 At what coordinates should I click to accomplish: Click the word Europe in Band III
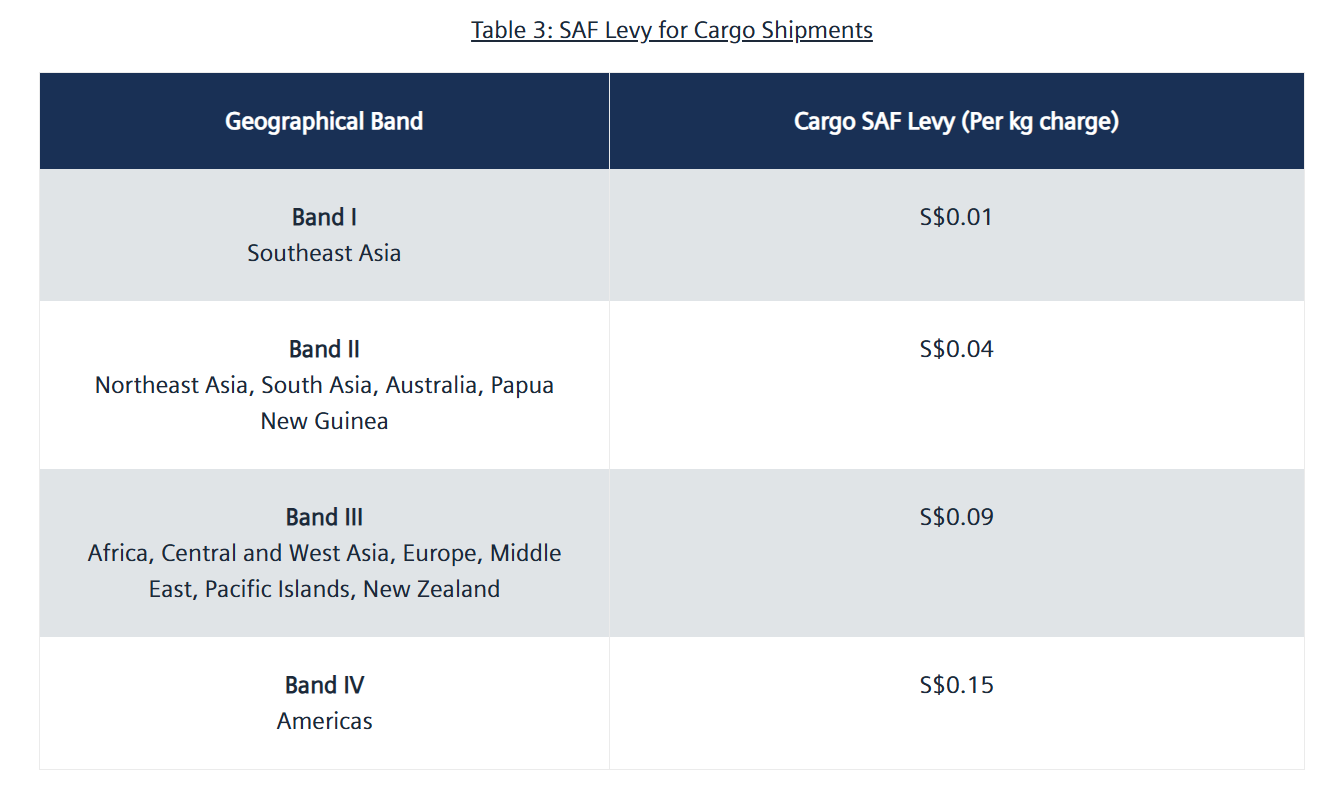tap(442, 553)
